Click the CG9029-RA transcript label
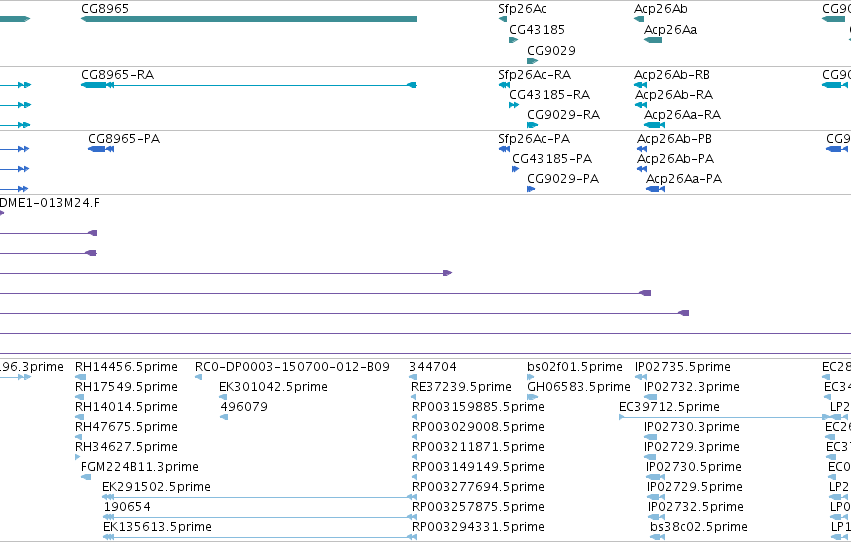The width and height of the screenshot is (851, 542). click(x=563, y=115)
